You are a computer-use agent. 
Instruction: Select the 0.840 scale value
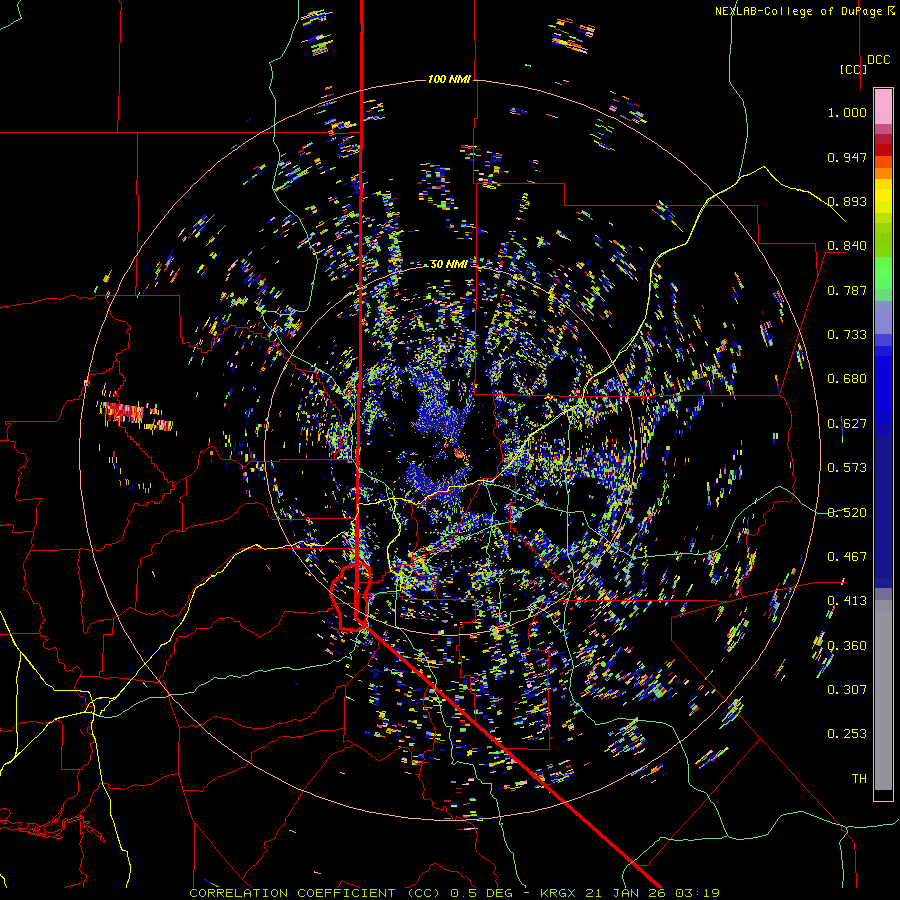[x=847, y=246]
